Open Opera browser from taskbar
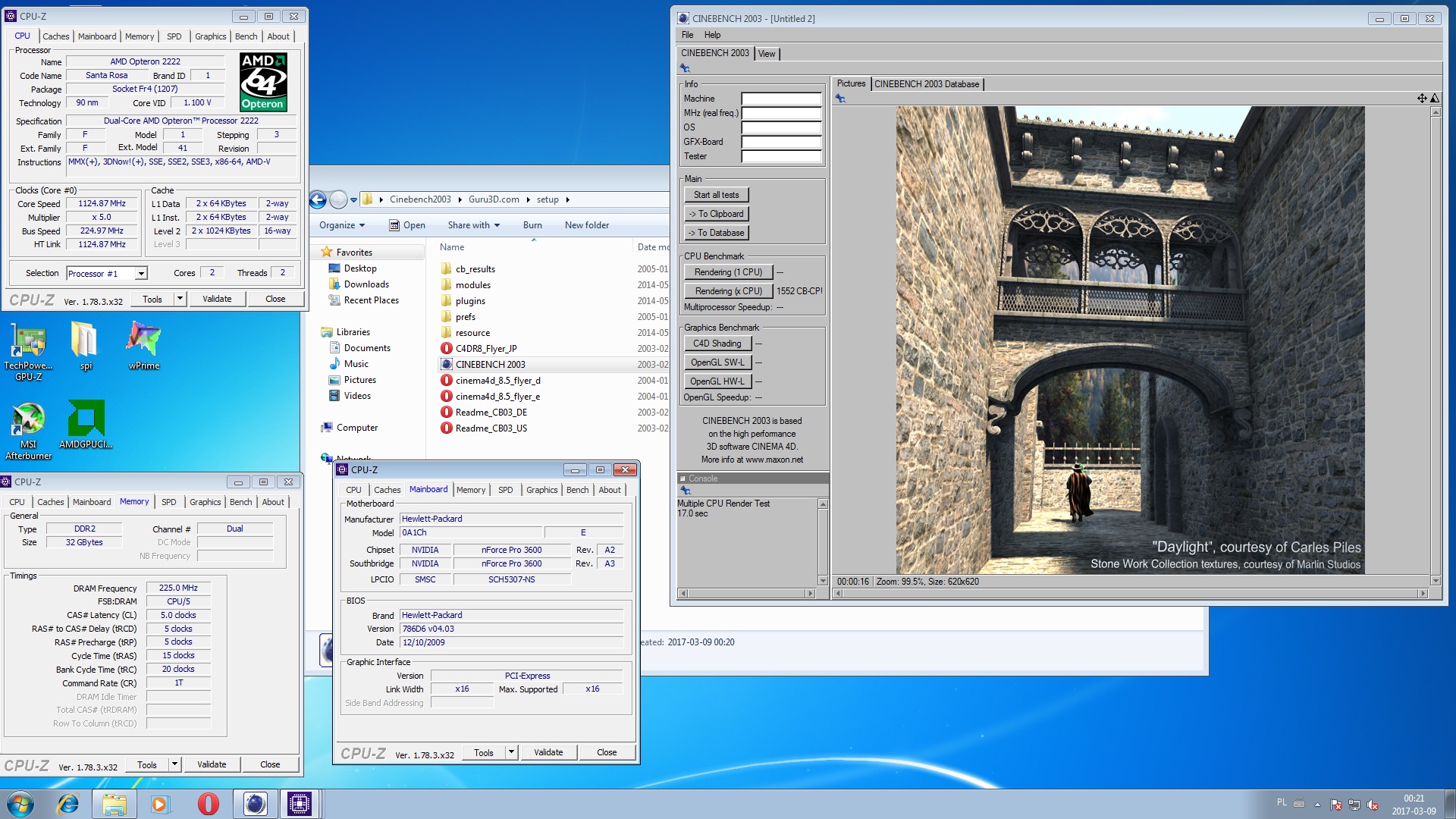Screen dimensions: 1456x819 pos(208,804)
